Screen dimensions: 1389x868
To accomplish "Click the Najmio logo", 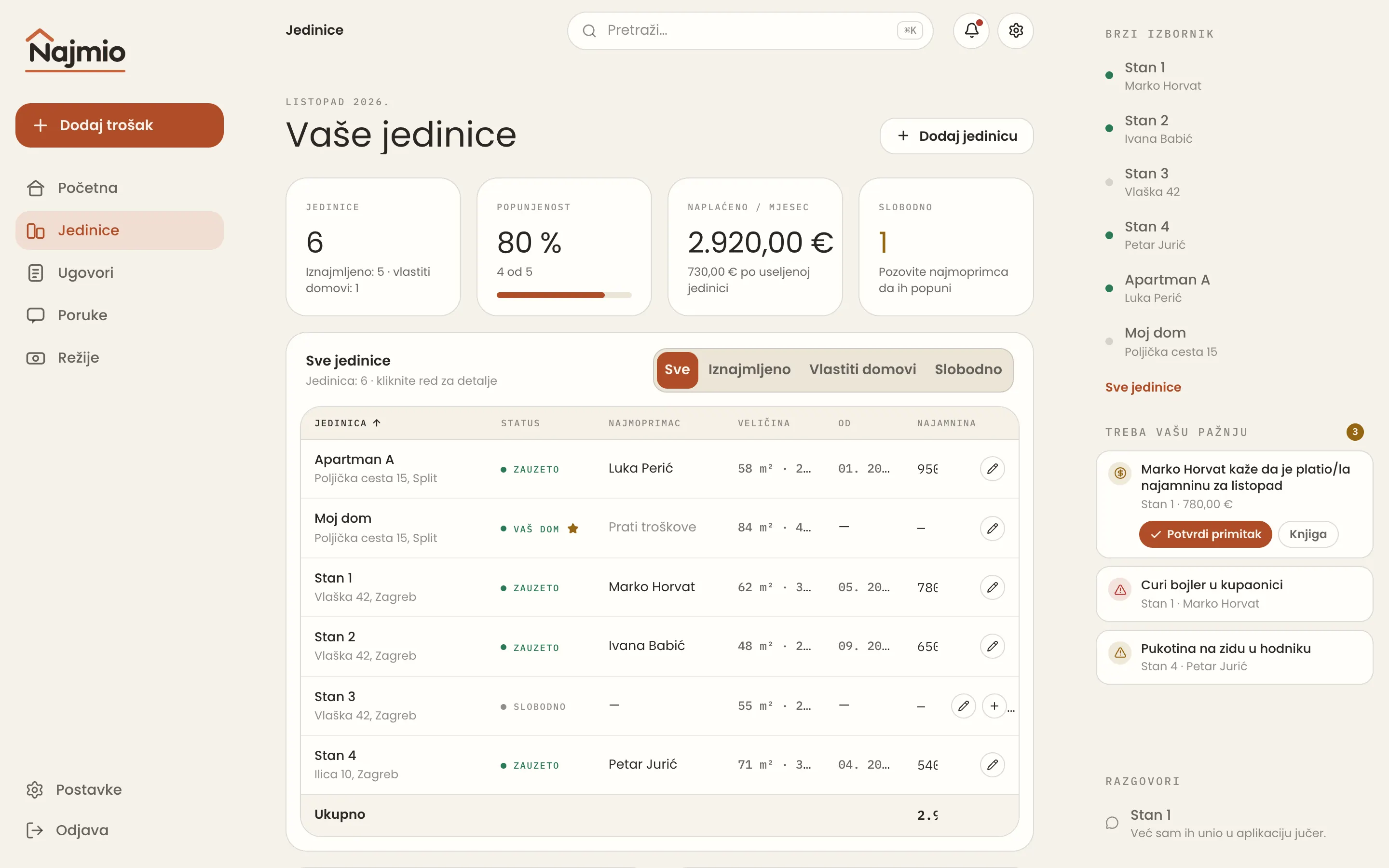I will coord(75,50).
